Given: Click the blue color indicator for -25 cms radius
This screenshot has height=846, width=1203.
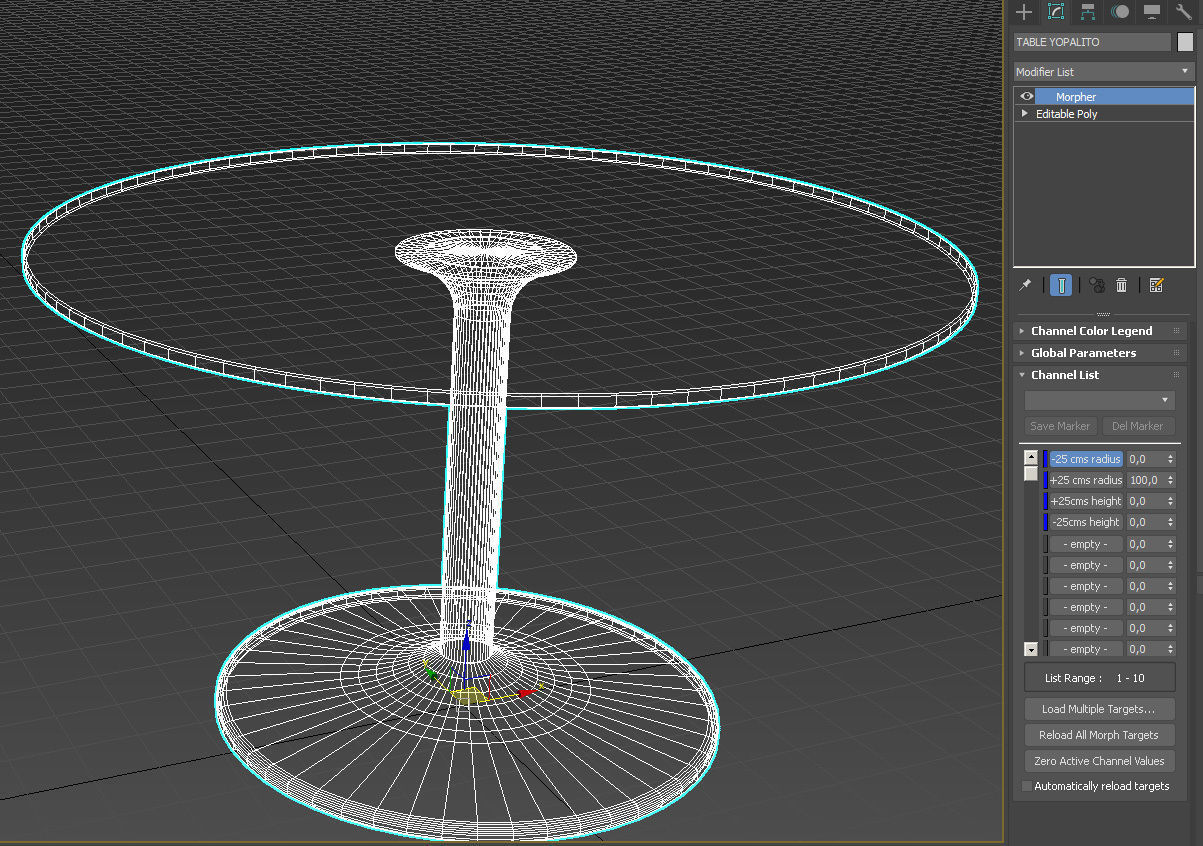Looking at the screenshot, I should (1045, 459).
